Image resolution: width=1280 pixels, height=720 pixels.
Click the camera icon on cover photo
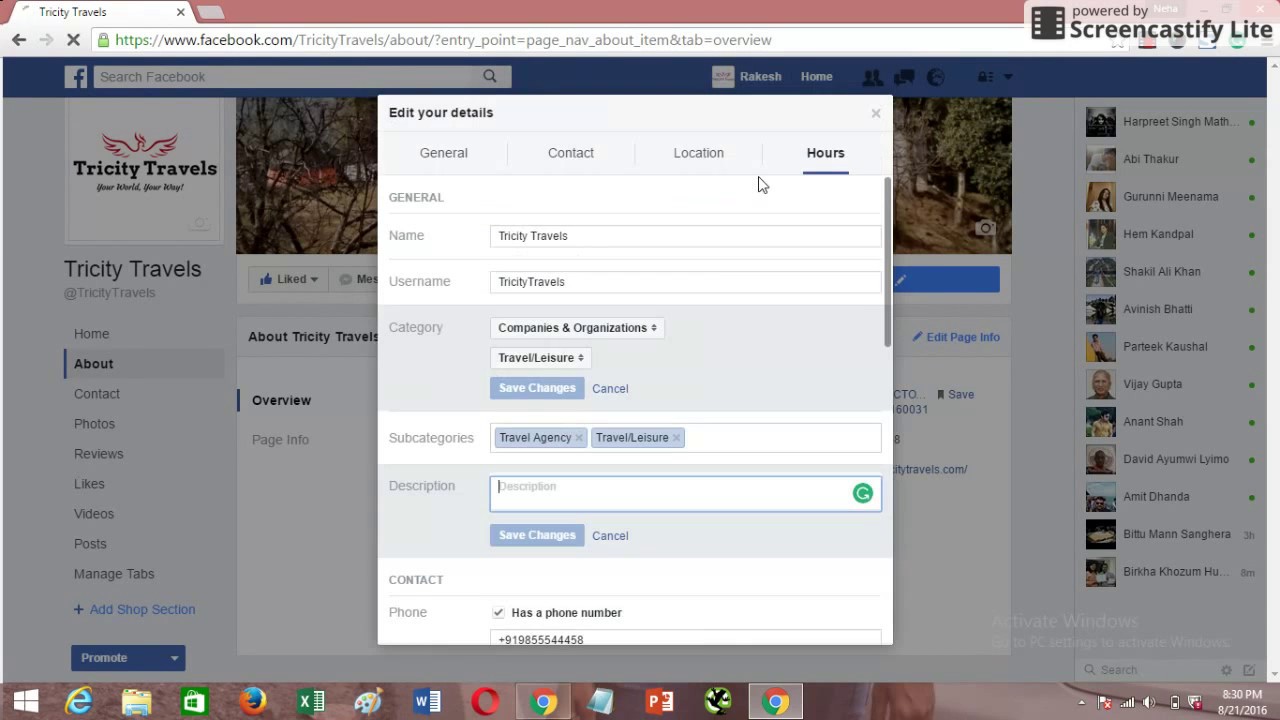click(985, 228)
